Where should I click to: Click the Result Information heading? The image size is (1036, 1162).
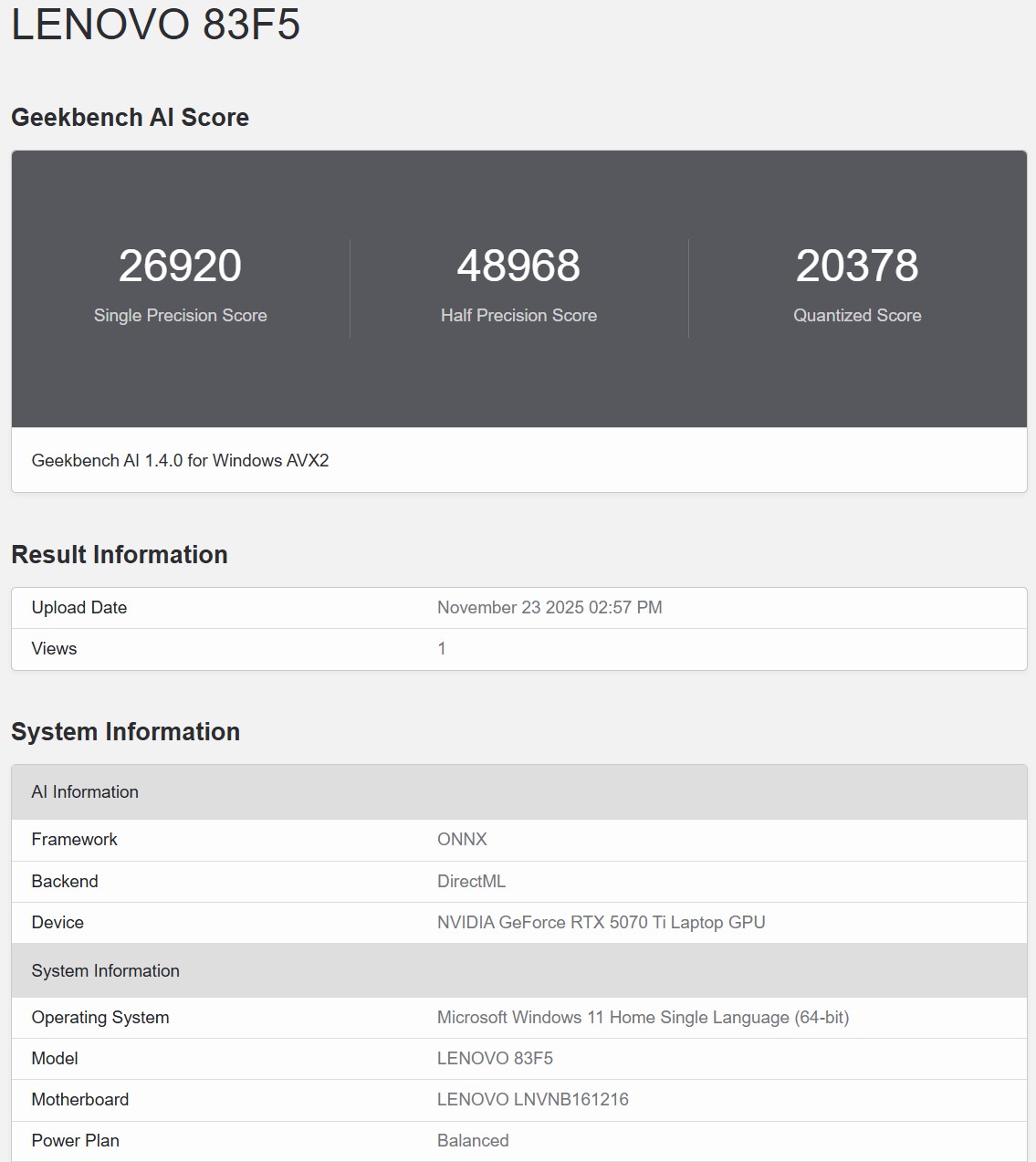click(120, 554)
